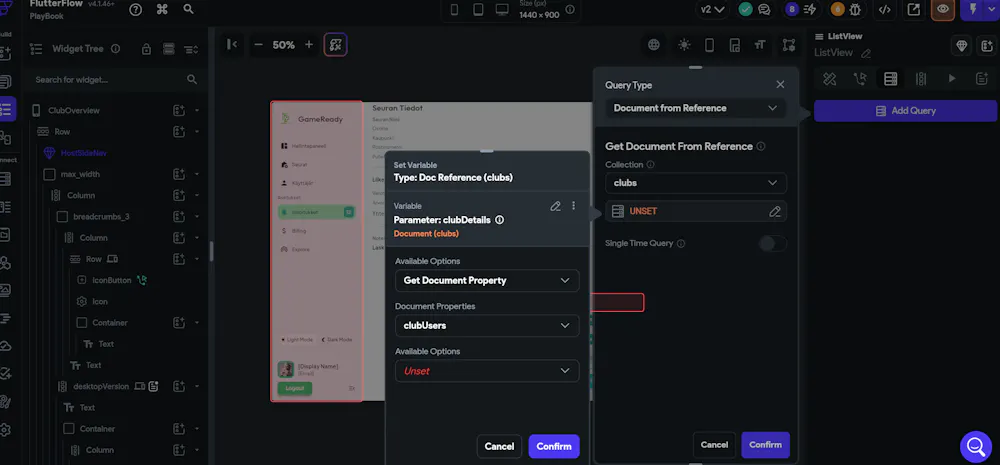Open the backend query tab icon
This screenshot has width=1000, height=465.
[x=891, y=78]
